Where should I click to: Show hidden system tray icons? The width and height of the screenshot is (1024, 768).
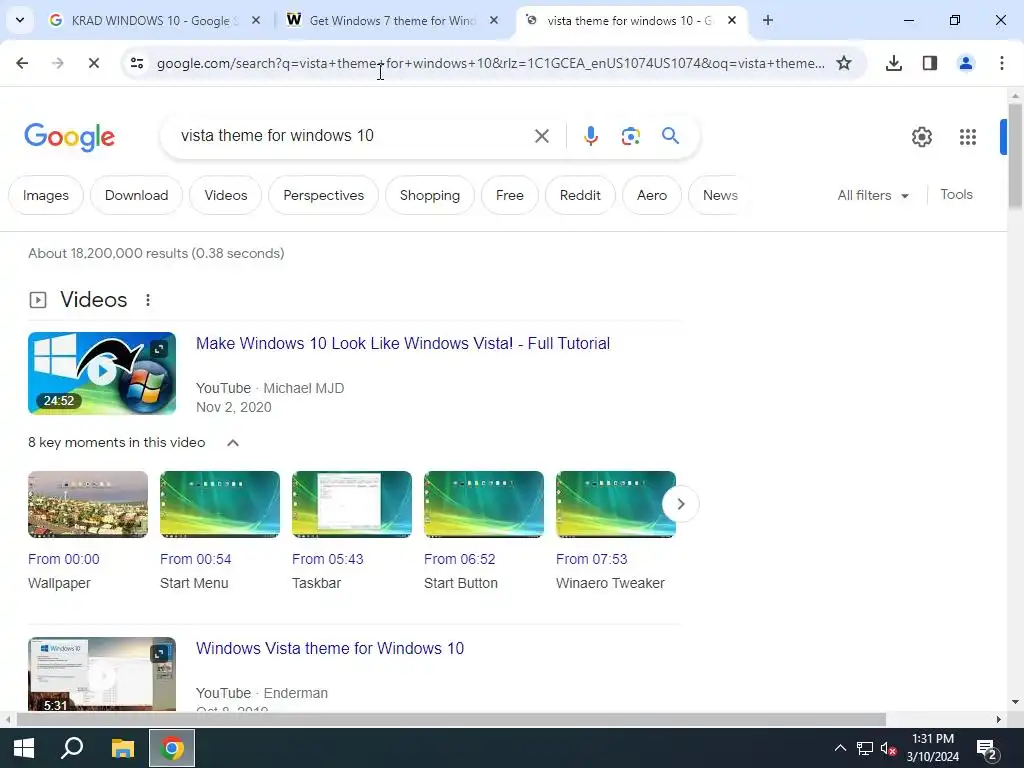point(840,748)
